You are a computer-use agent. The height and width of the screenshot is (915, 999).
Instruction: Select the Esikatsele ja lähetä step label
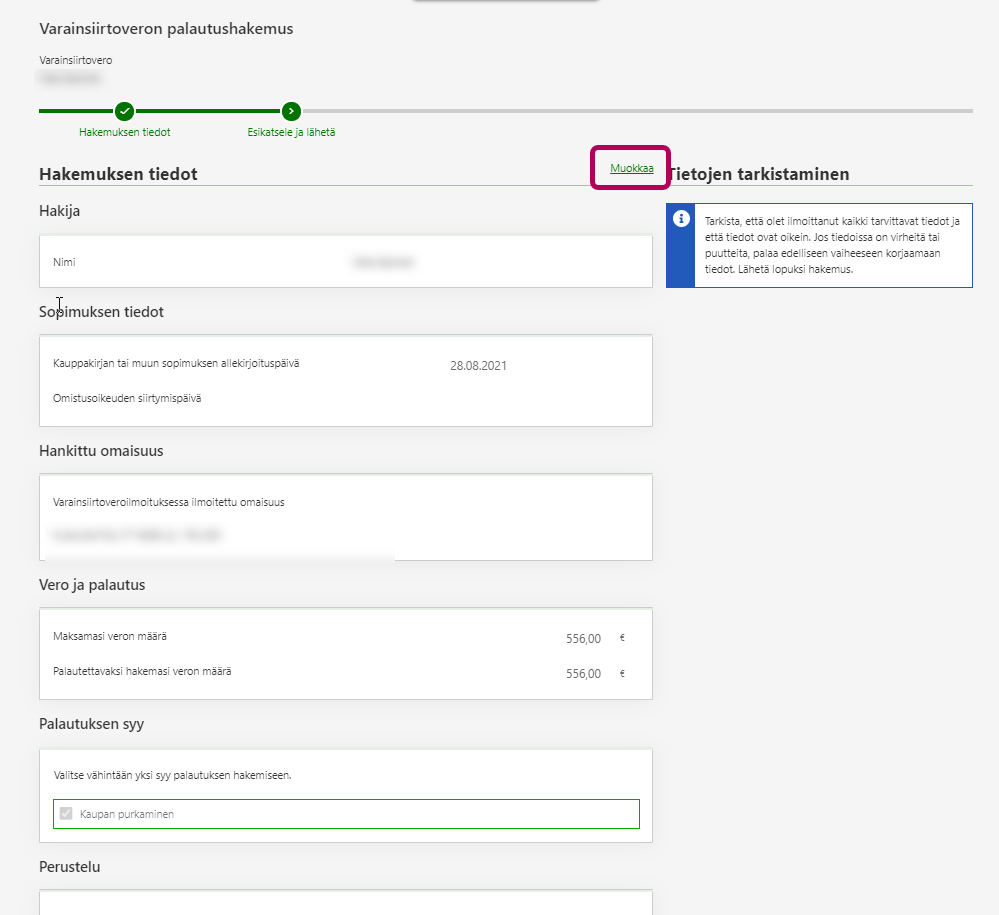[x=291, y=132]
